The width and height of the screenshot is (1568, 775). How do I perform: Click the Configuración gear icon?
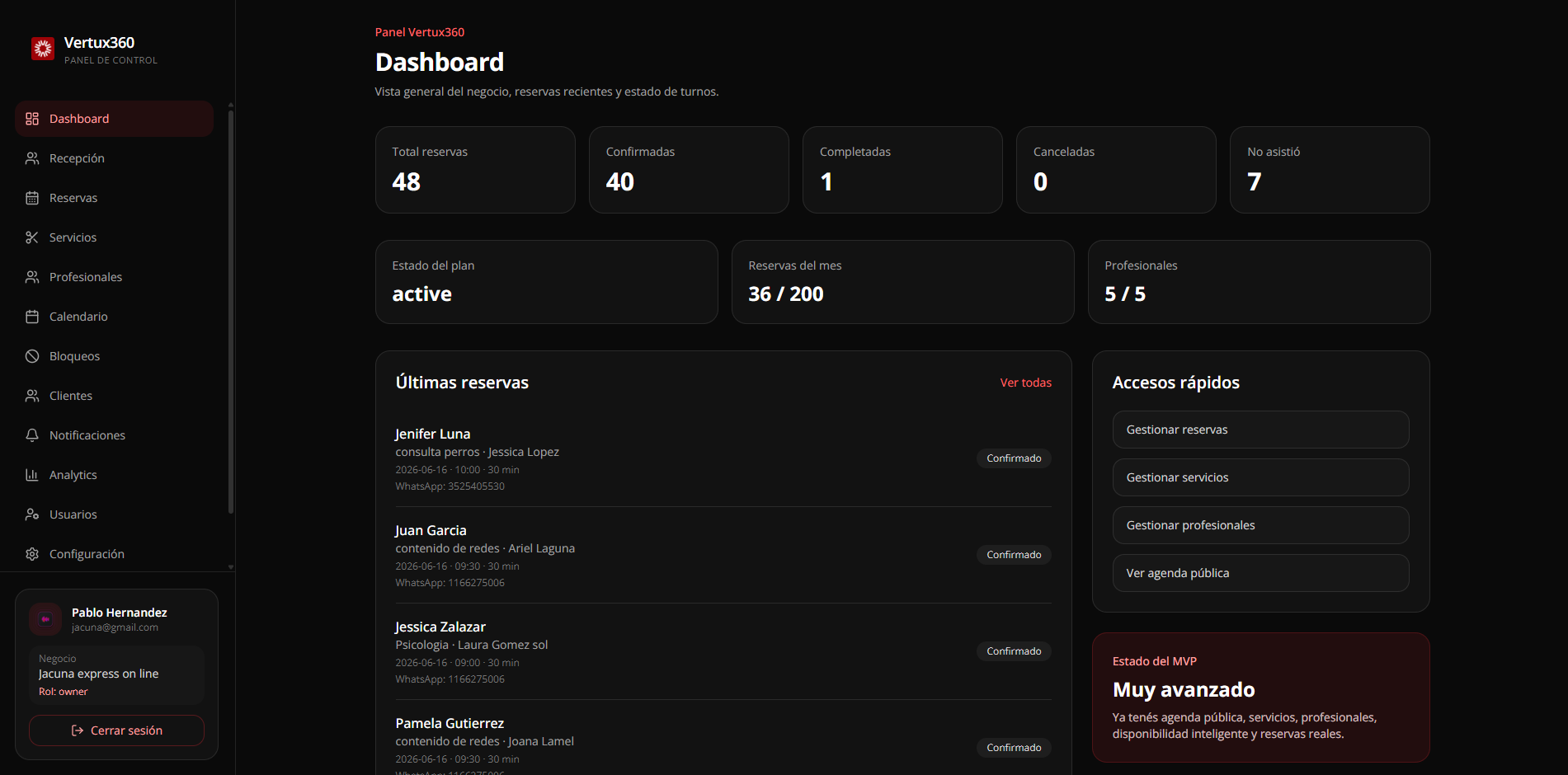[x=32, y=554]
